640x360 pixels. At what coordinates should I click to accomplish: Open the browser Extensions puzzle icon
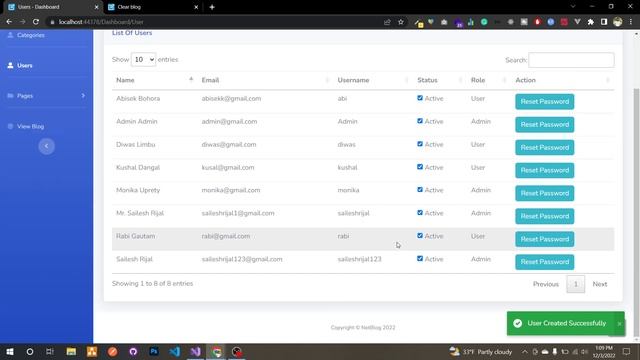(x=591, y=22)
